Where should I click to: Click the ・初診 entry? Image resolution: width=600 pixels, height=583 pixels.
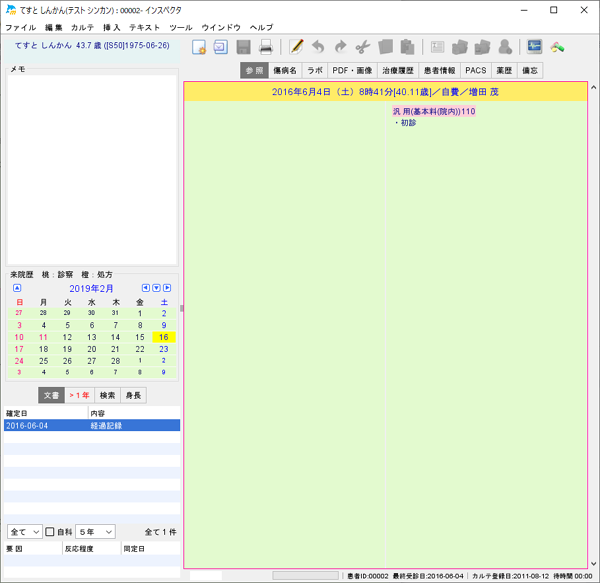point(405,123)
